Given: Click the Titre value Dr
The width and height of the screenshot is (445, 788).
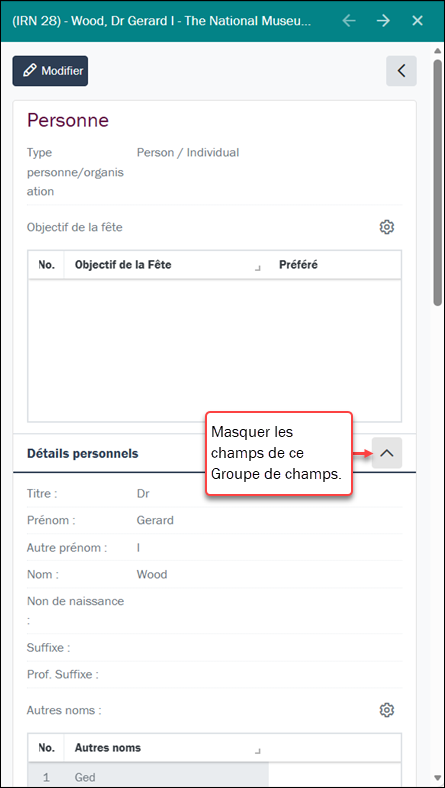Looking at the screenshot, I should click(x=143, y=493).
